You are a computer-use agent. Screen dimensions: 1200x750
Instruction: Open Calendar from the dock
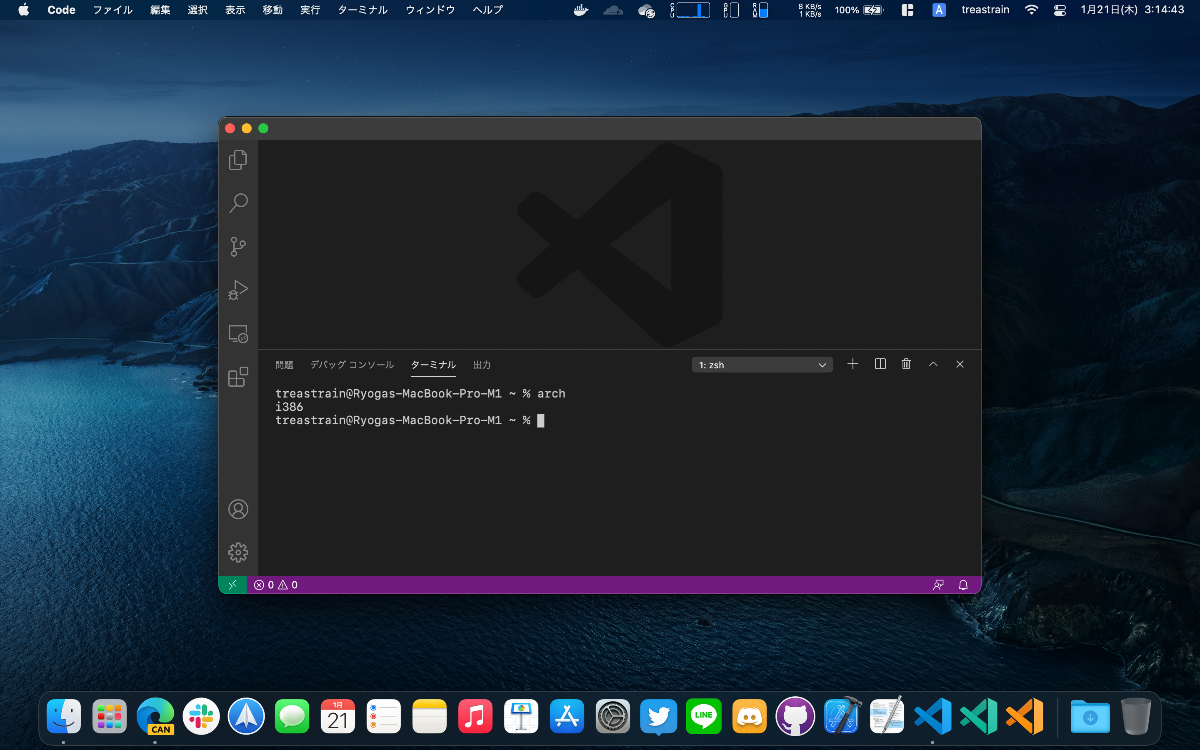(x=338, y=715)
